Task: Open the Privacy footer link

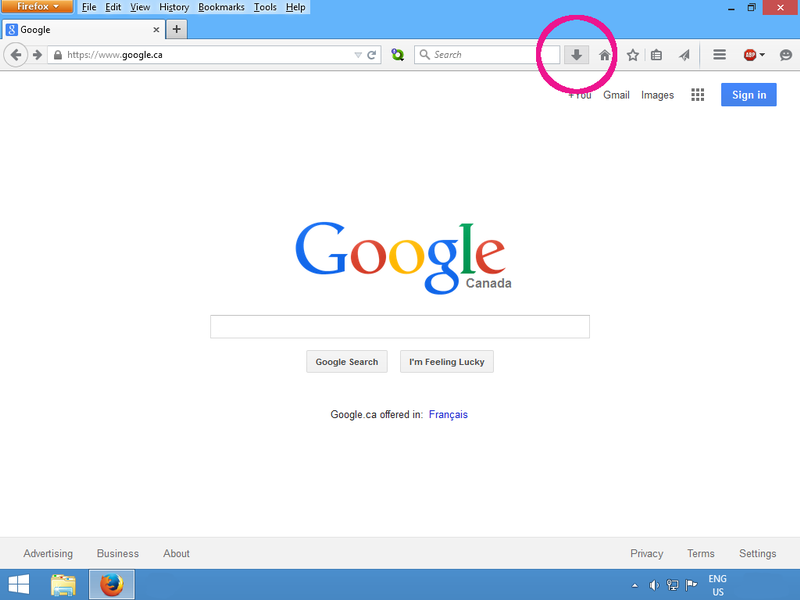Action: coord(646,554)
